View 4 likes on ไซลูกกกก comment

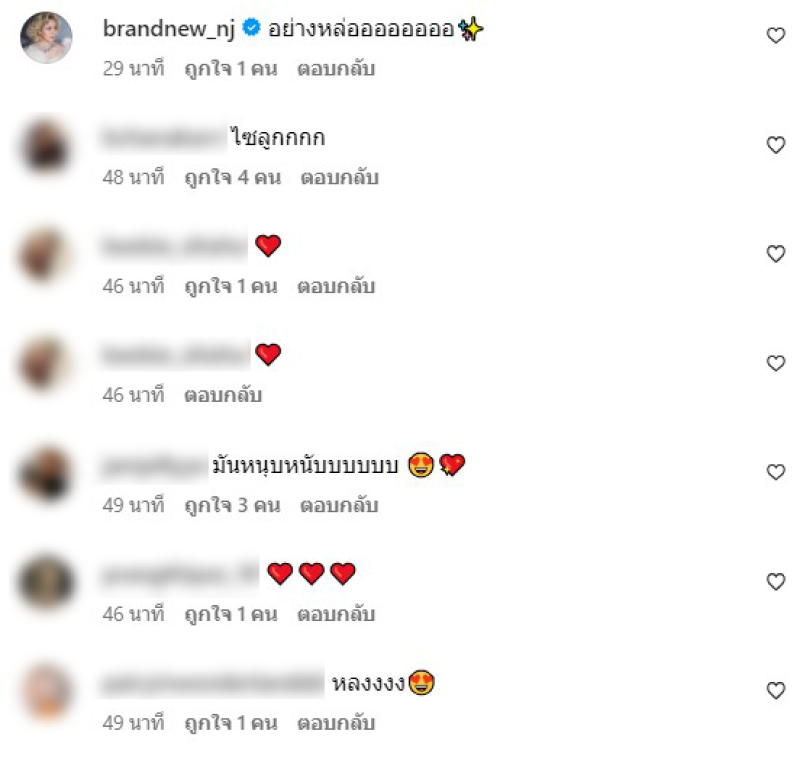(x=233, y=178)
